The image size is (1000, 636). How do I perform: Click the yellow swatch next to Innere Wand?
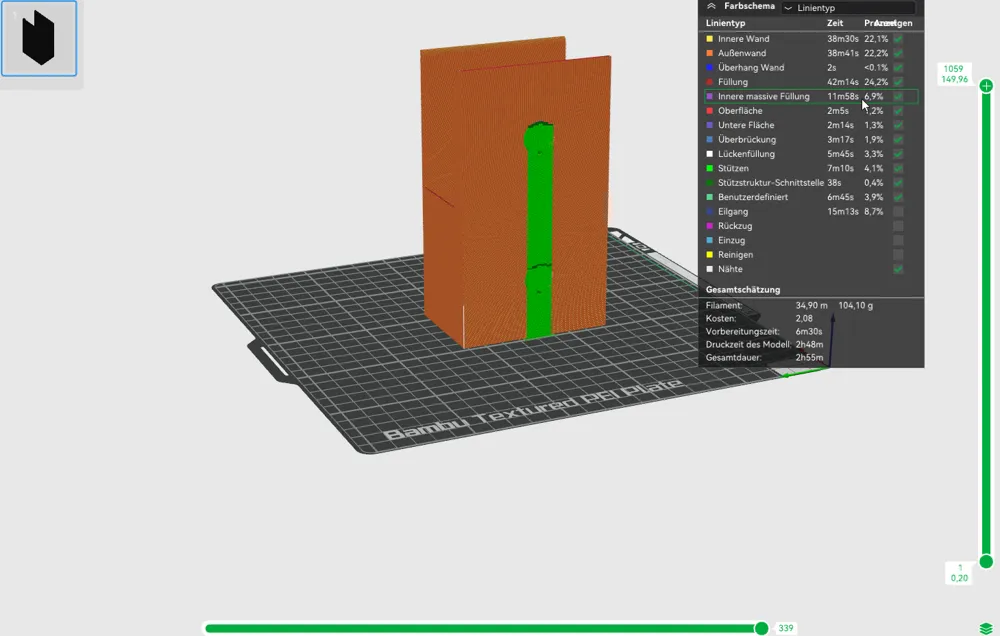tap(708, 39)
